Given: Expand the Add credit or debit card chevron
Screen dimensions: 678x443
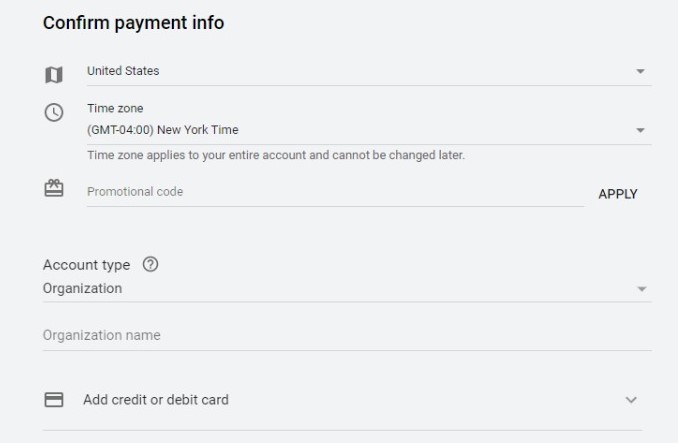Looking at the screenshot, I should [631, 400].
